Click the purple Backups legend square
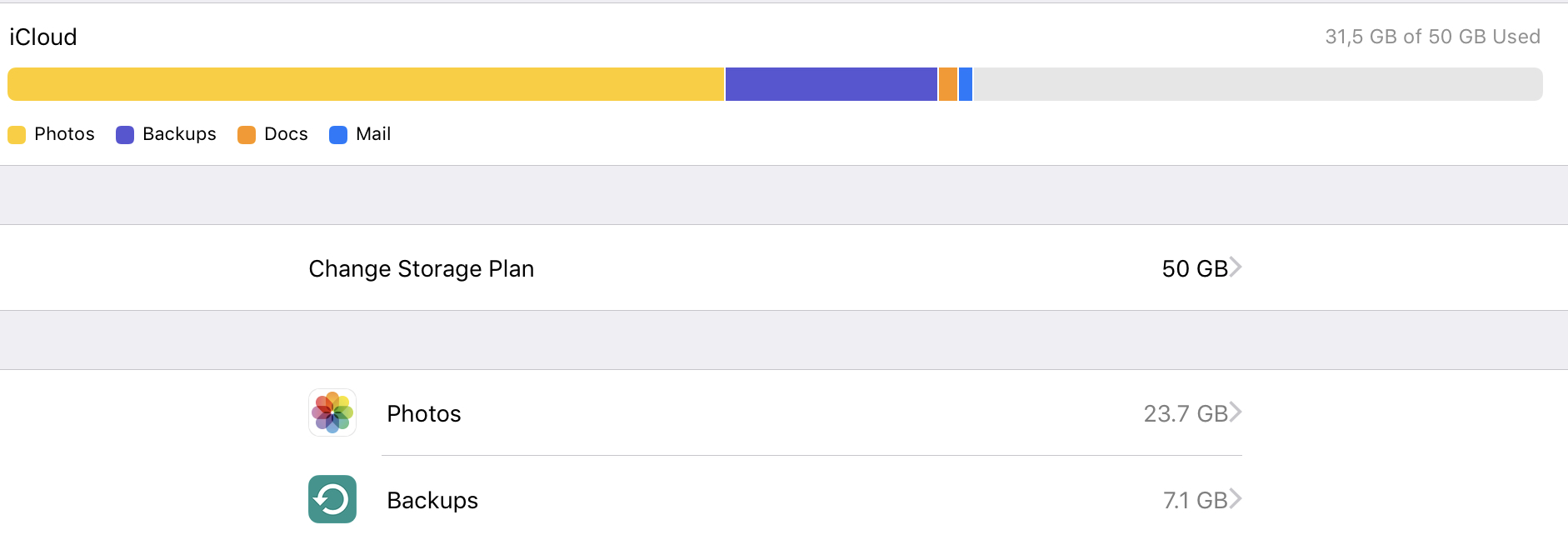1568x540 pixels. coord(125,135)
